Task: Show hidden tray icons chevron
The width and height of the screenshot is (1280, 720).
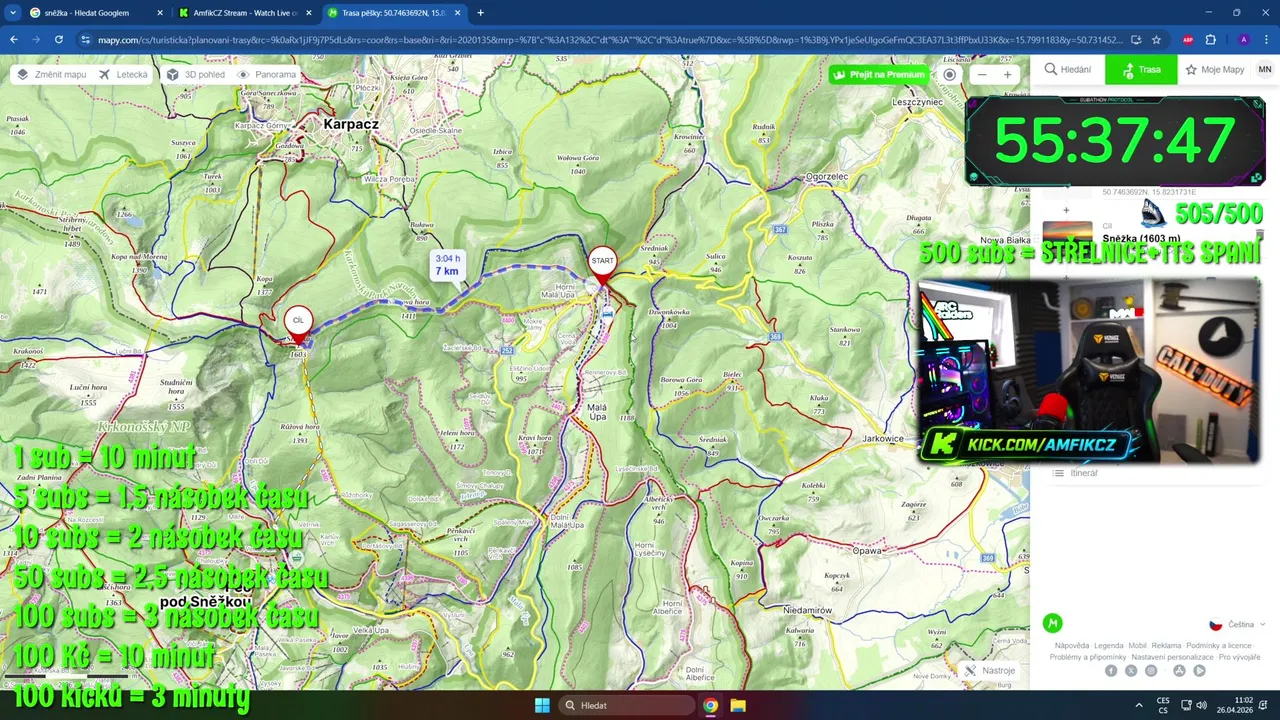Action: (x=1139, y=705)
